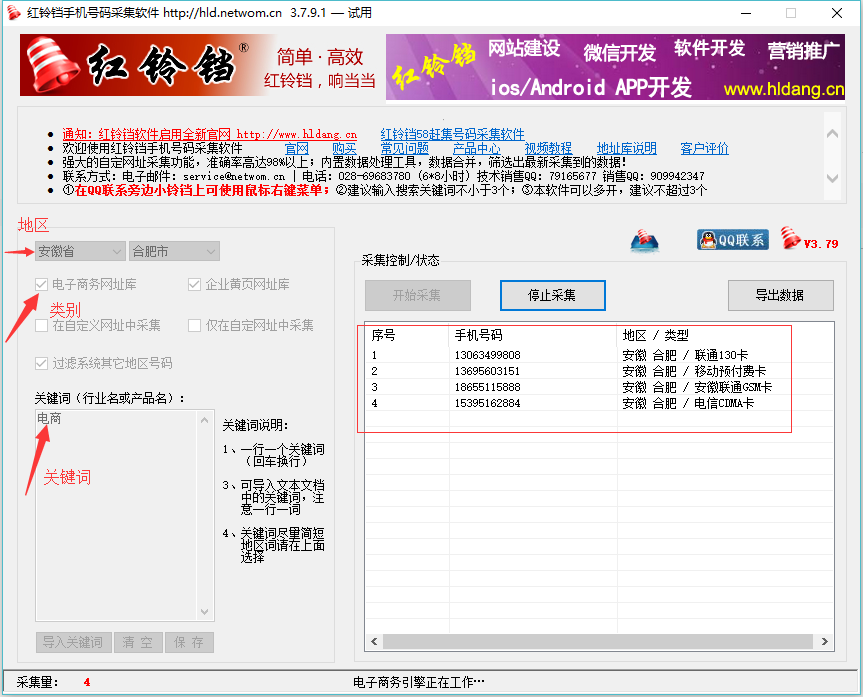
Task: Open the 安徽省 province dropdown
Action: 80,251
